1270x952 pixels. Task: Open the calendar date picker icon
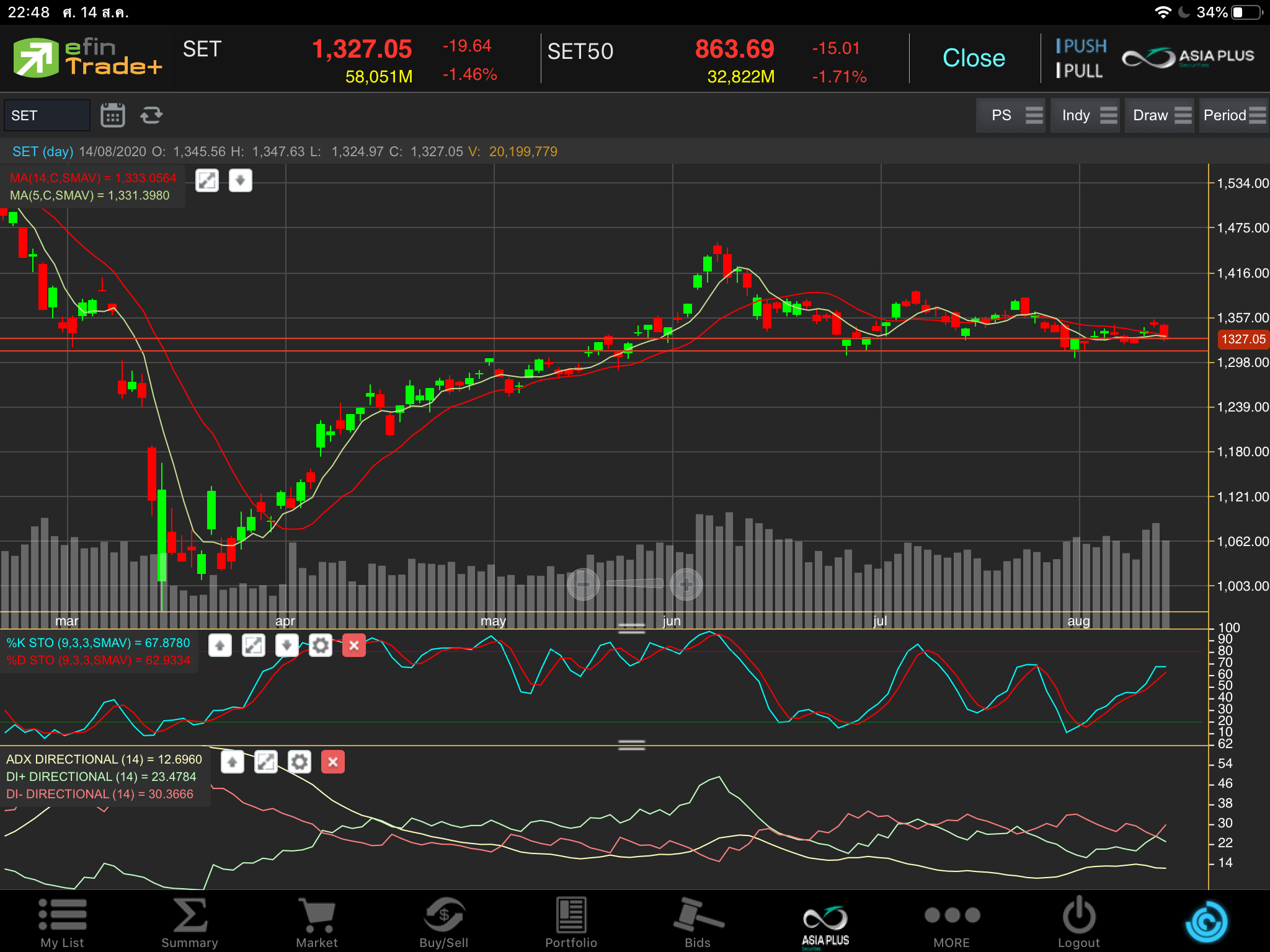113,115
